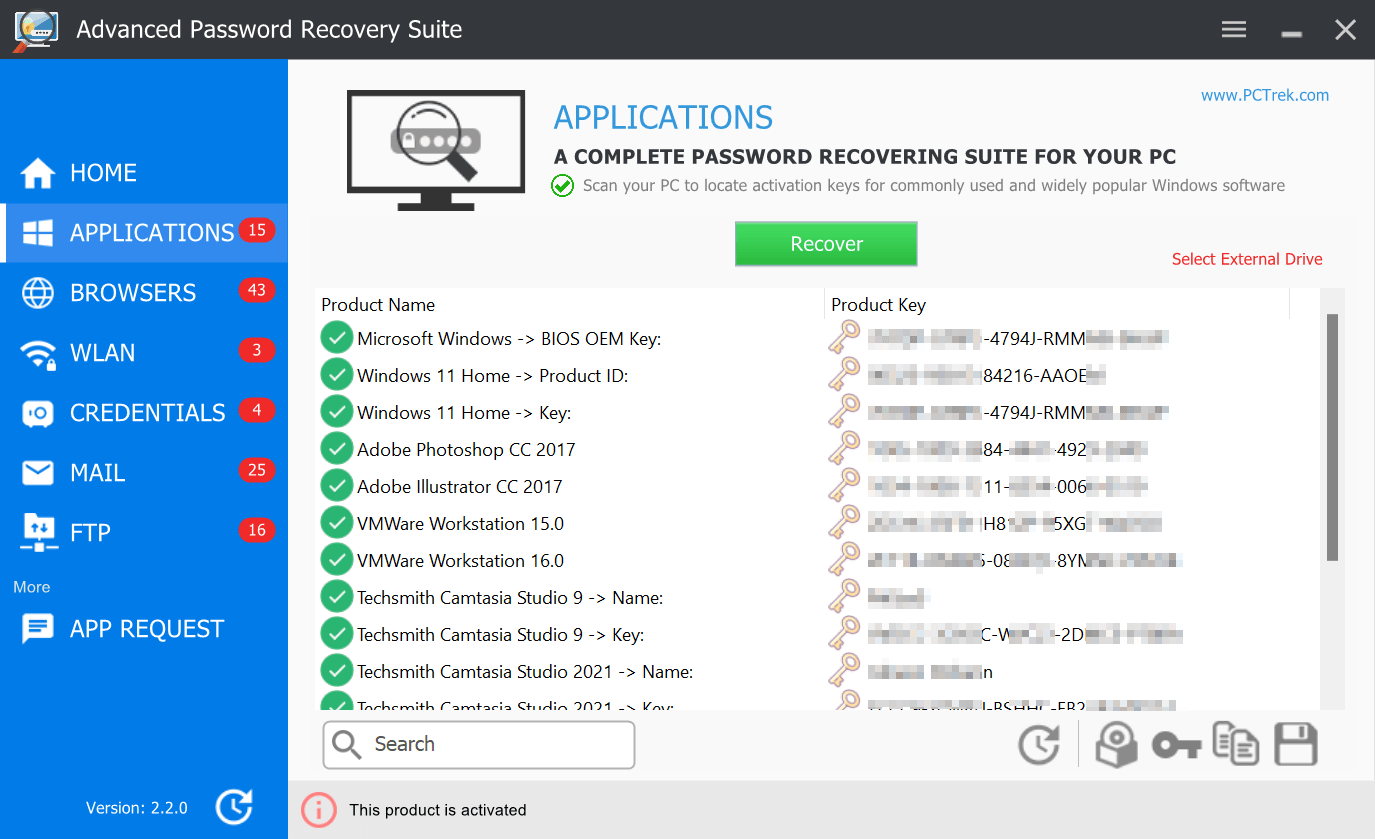Viewport: 1375px width, 839px height.
Task: Click the history clock icon
Action: pyautogui.click(x=1038, y=746)
